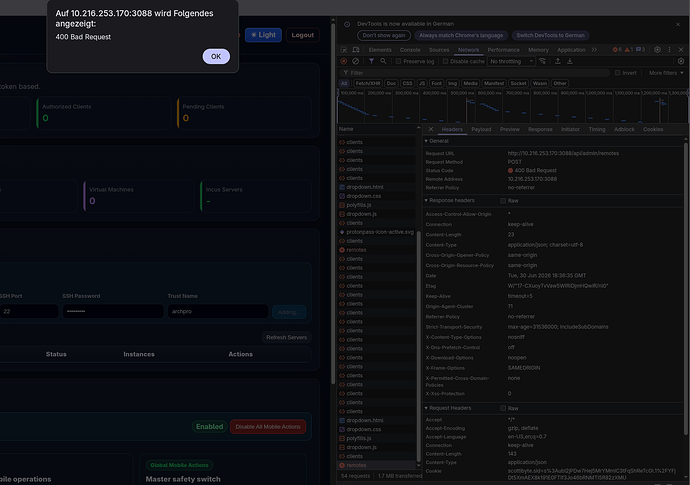Viewport: 690px width, 485px height.
Task: Click the warning count triangle icon
Action: coord(627,50)
